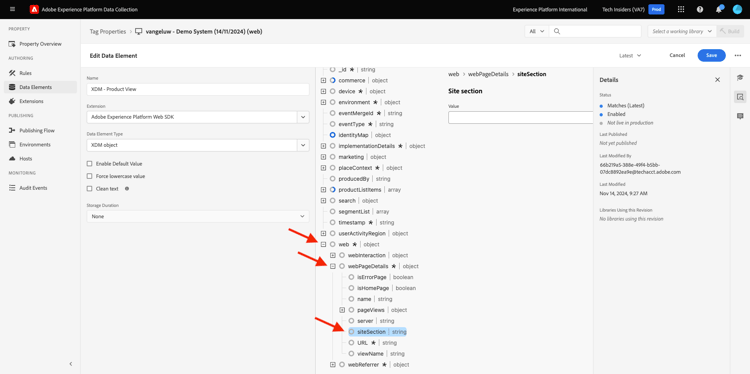Screen dimensions: 750x374
Task: Cancel editing the data element
Action: [x=677, y=55]
